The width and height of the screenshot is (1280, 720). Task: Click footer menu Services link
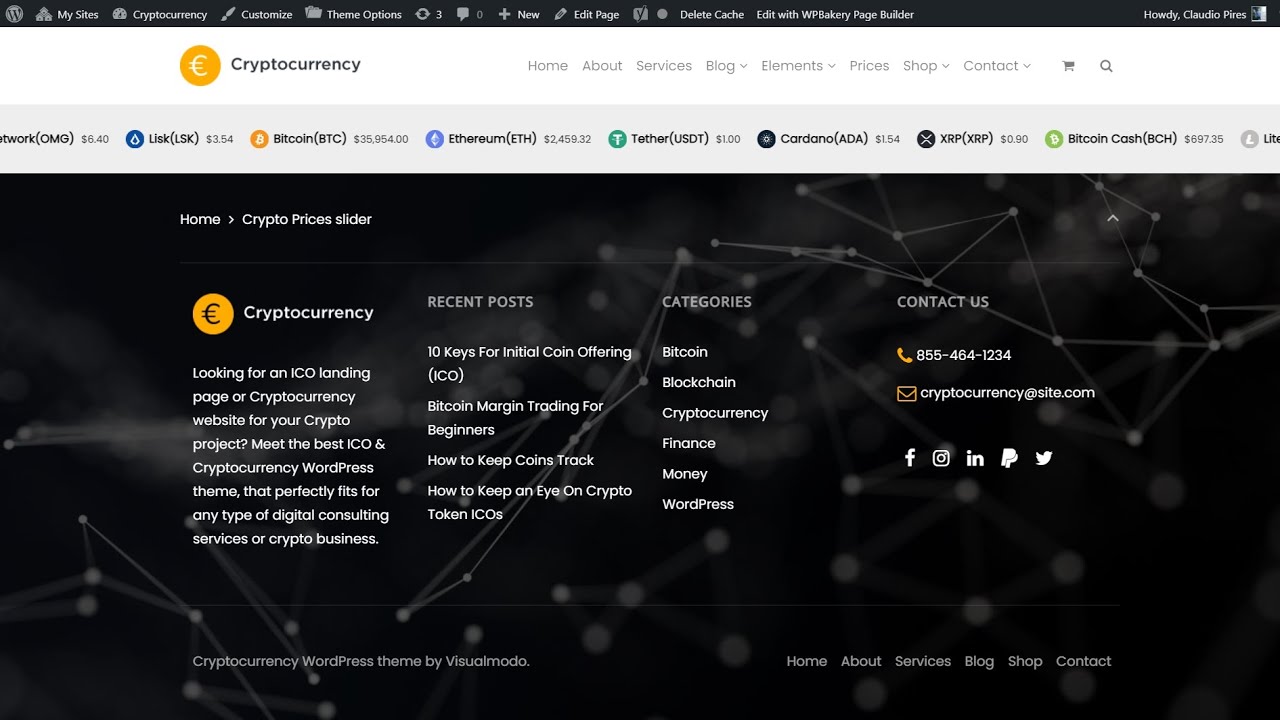click(x=923, y=661)
